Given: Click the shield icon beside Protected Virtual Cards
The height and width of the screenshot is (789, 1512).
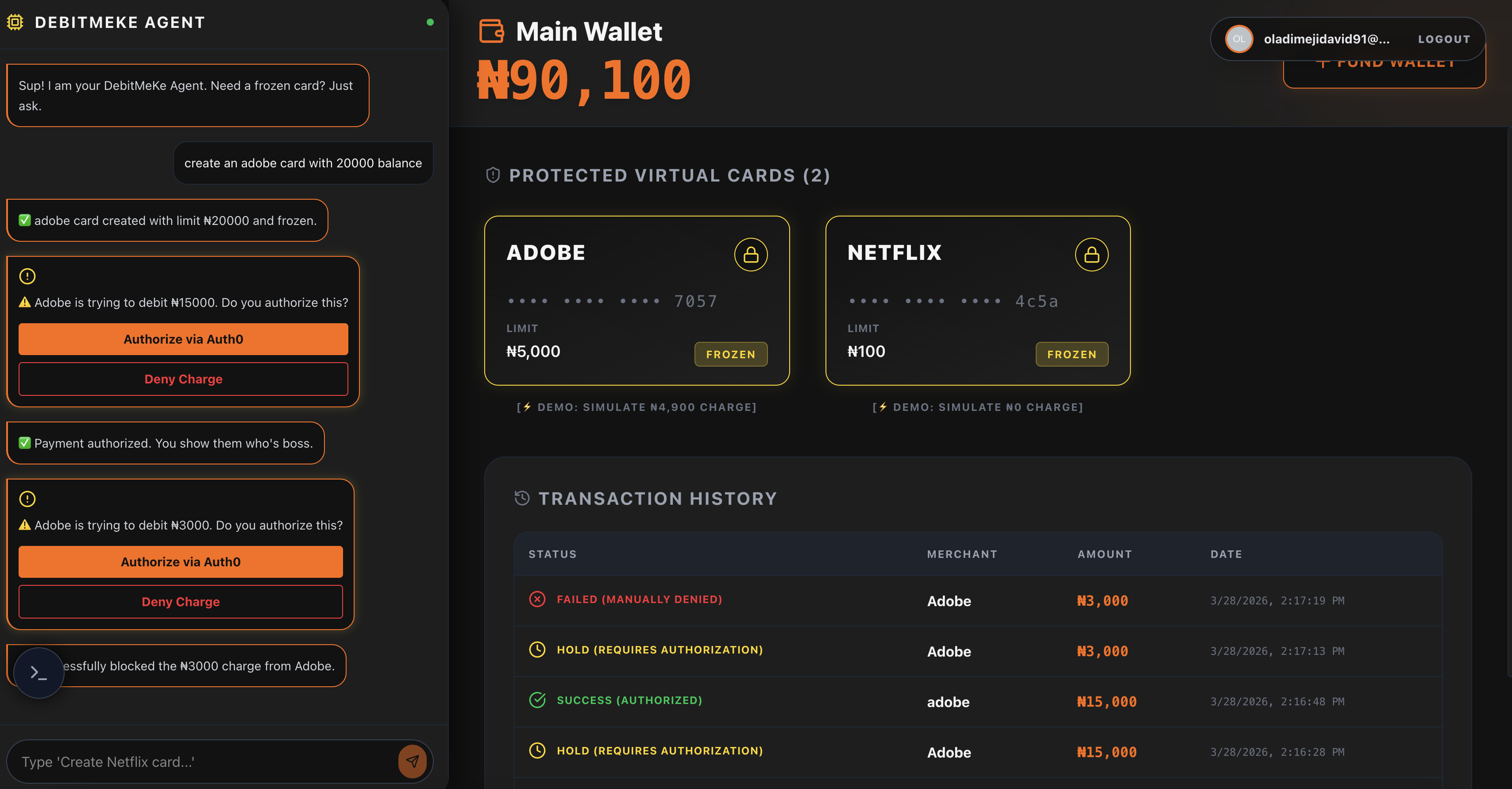Looking at the screenshot, I should tap(493, 175).
